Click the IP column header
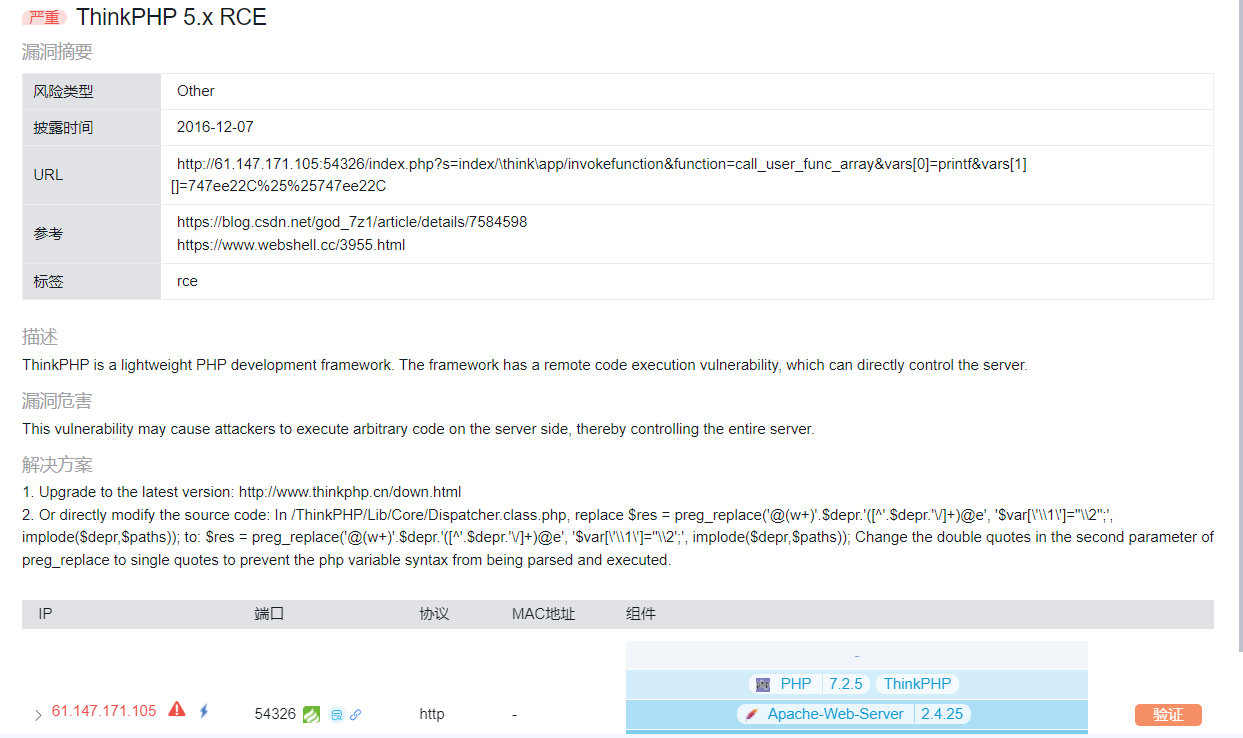 (45, 614)
